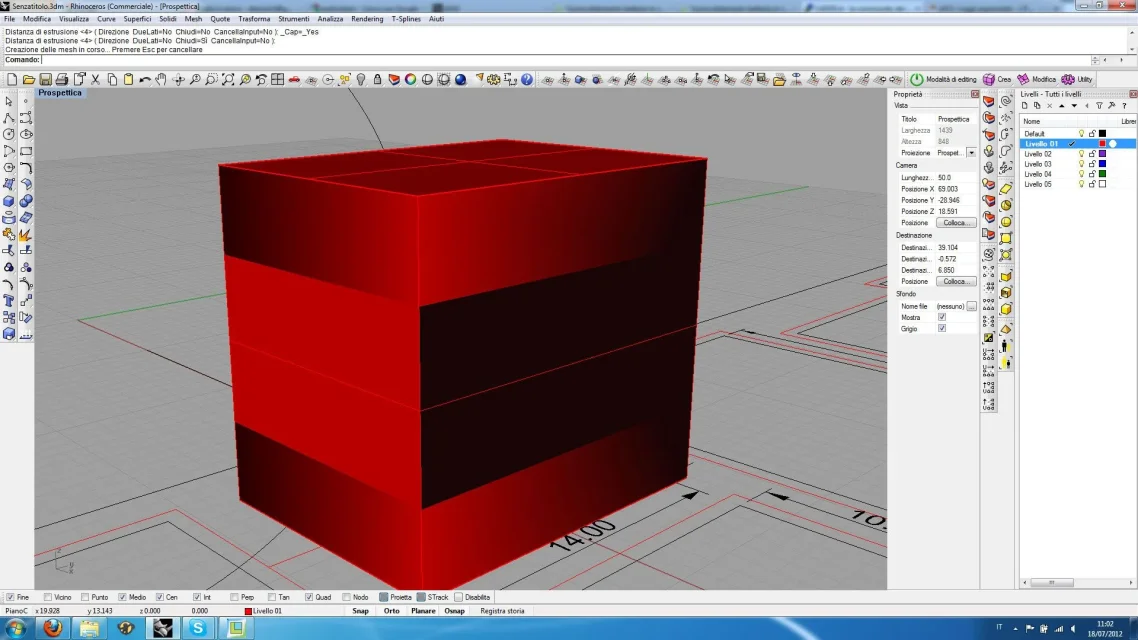The height and width of the screenshot is (640, 1138).
Task: Toggle the Quad osnap checkbox
Action: [308, 597]
